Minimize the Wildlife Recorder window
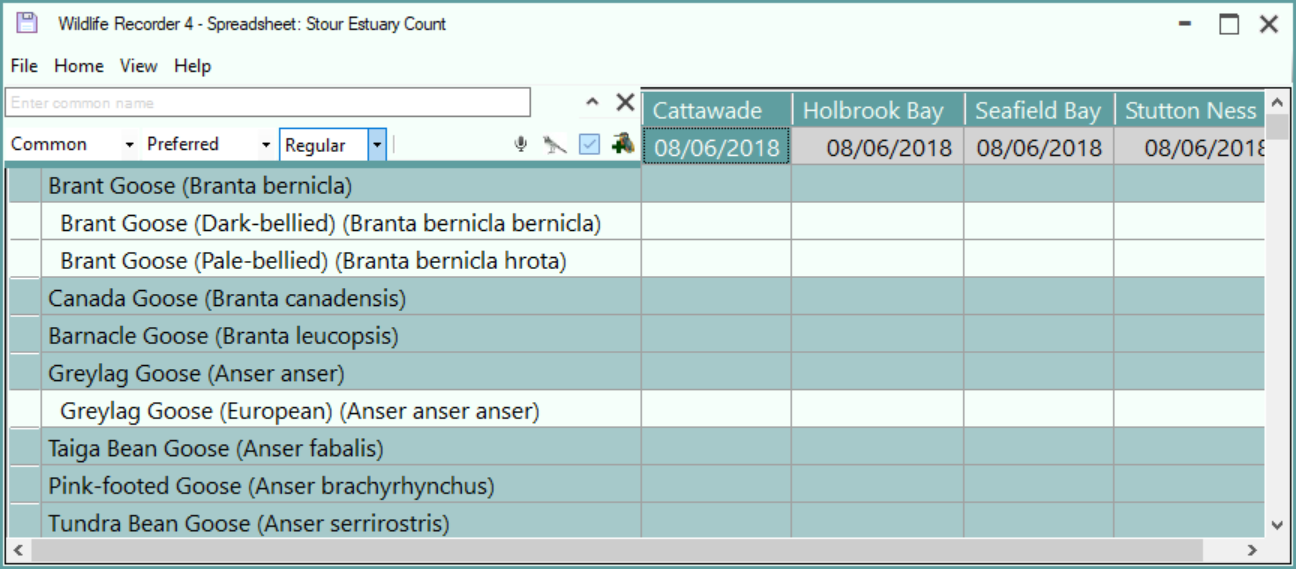The width and height of the screenshot is (1296, 569). point(1186,25)
